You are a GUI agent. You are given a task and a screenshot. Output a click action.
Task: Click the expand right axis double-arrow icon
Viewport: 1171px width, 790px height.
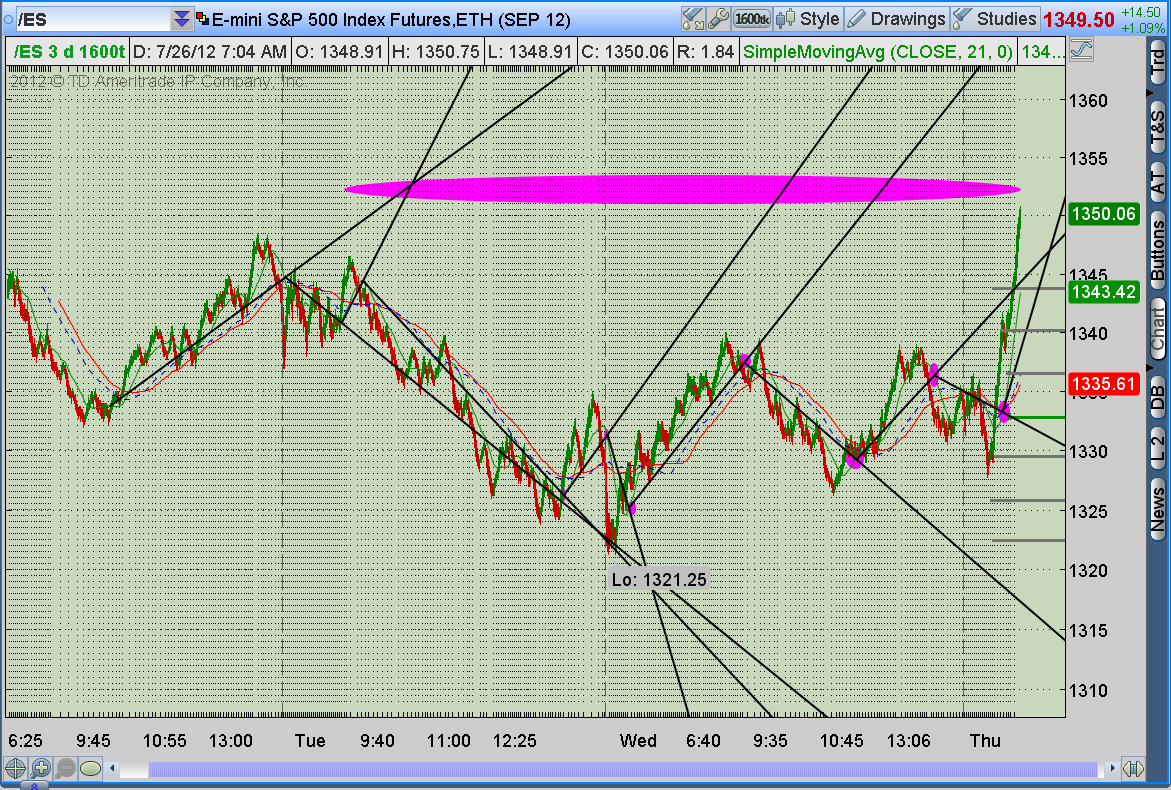click(x=1133, y=768)
